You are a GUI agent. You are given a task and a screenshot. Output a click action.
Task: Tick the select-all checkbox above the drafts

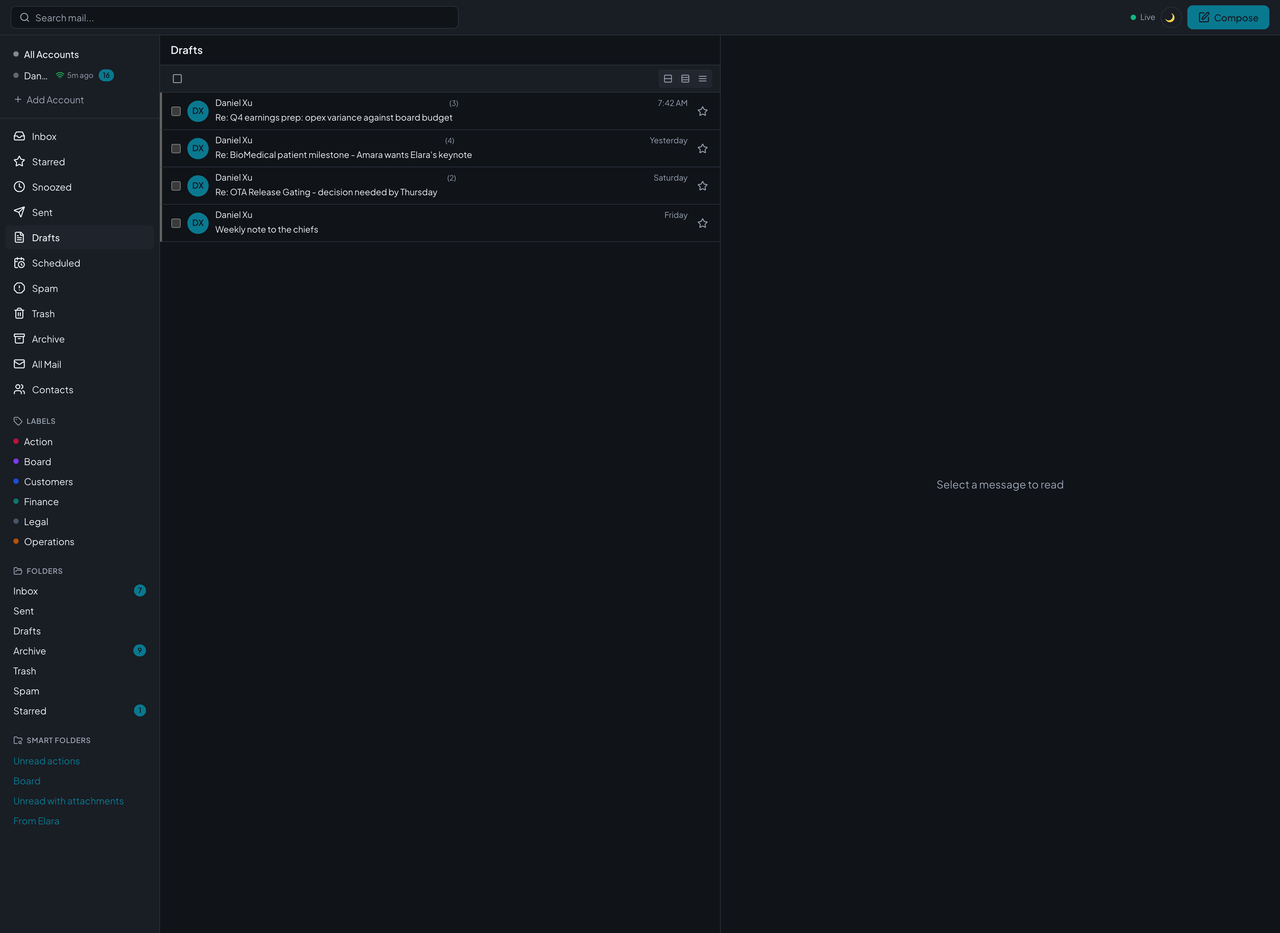click(177, 79)
